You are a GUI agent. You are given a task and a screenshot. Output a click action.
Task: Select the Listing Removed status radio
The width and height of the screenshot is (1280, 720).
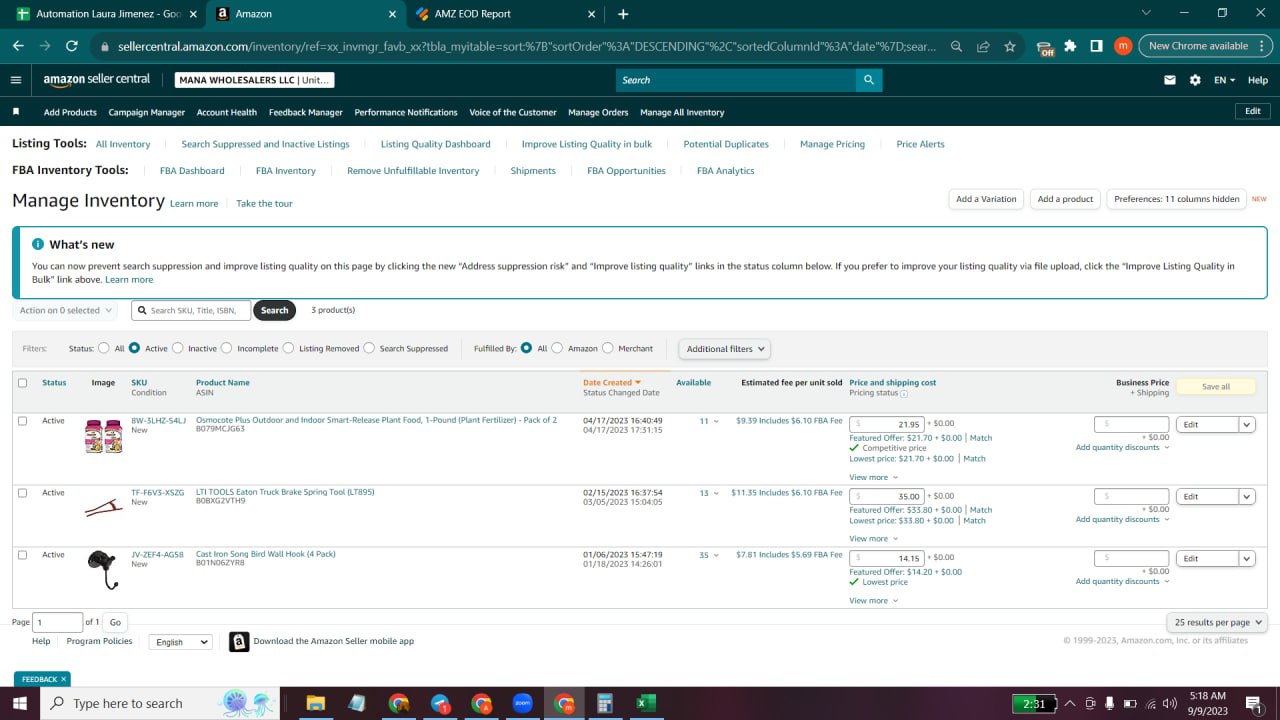pos(288,349)
